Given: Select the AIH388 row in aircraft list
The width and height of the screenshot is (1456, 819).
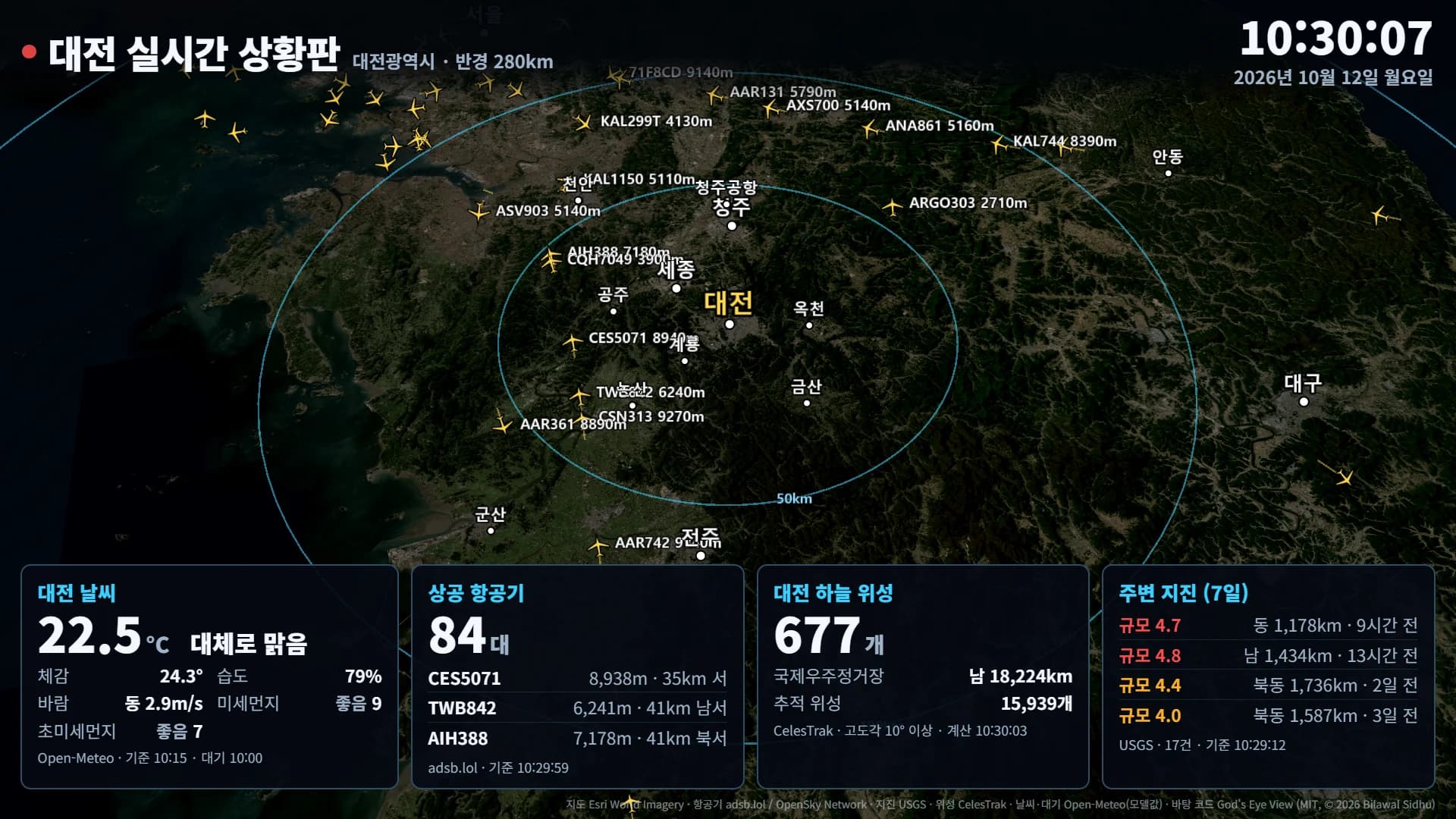Looking at the screenshot, I should click(x=577, y=738).
